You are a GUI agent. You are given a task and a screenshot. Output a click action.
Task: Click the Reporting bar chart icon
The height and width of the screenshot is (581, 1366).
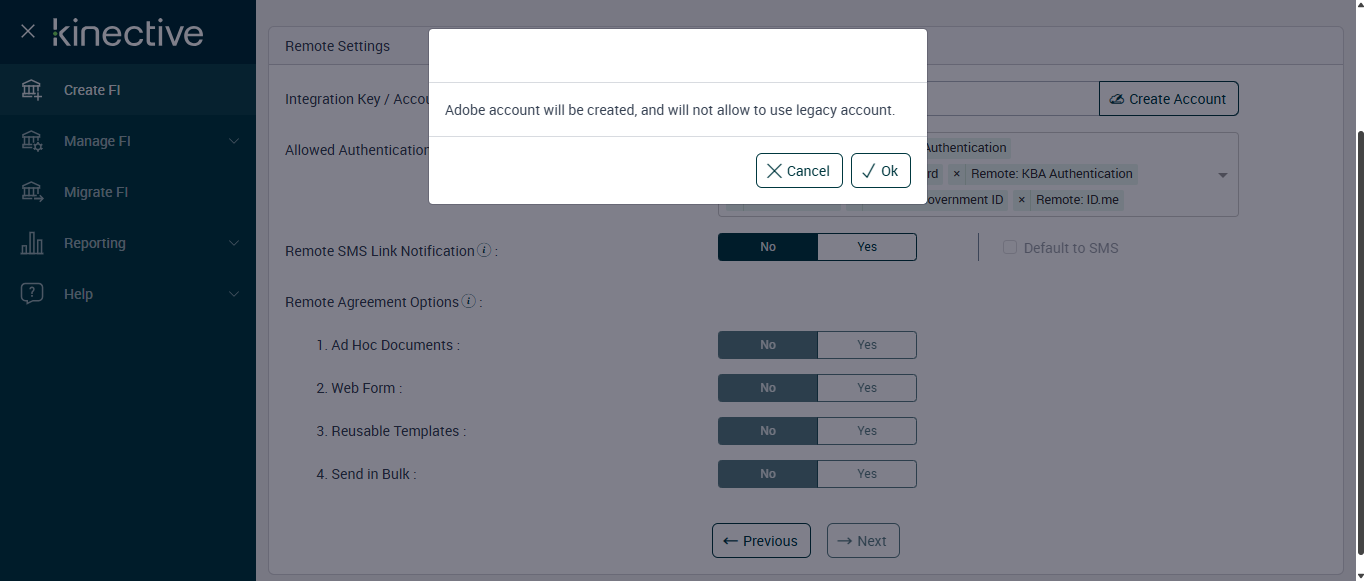tap(32, 243)
